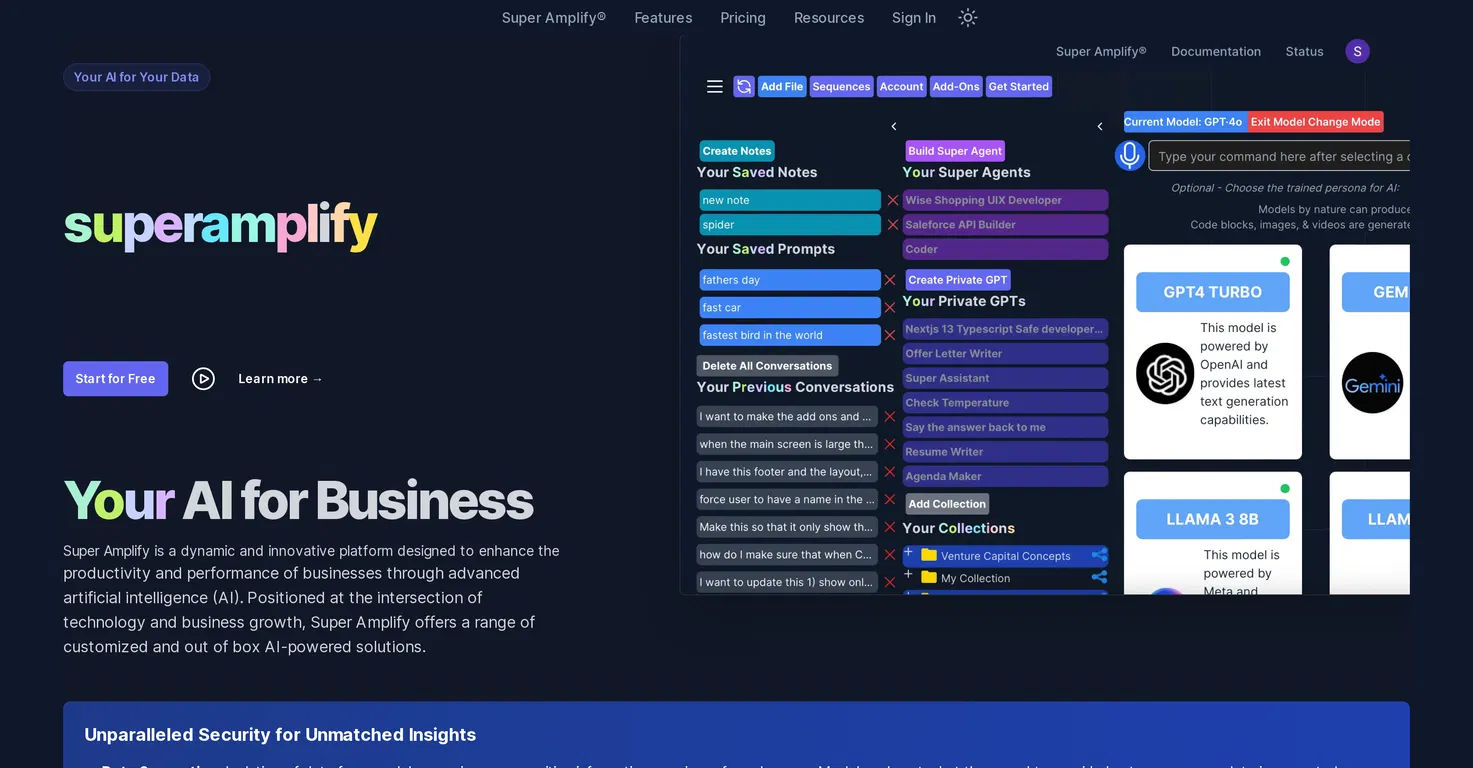Open Features in the top navigation

point(663,18)
